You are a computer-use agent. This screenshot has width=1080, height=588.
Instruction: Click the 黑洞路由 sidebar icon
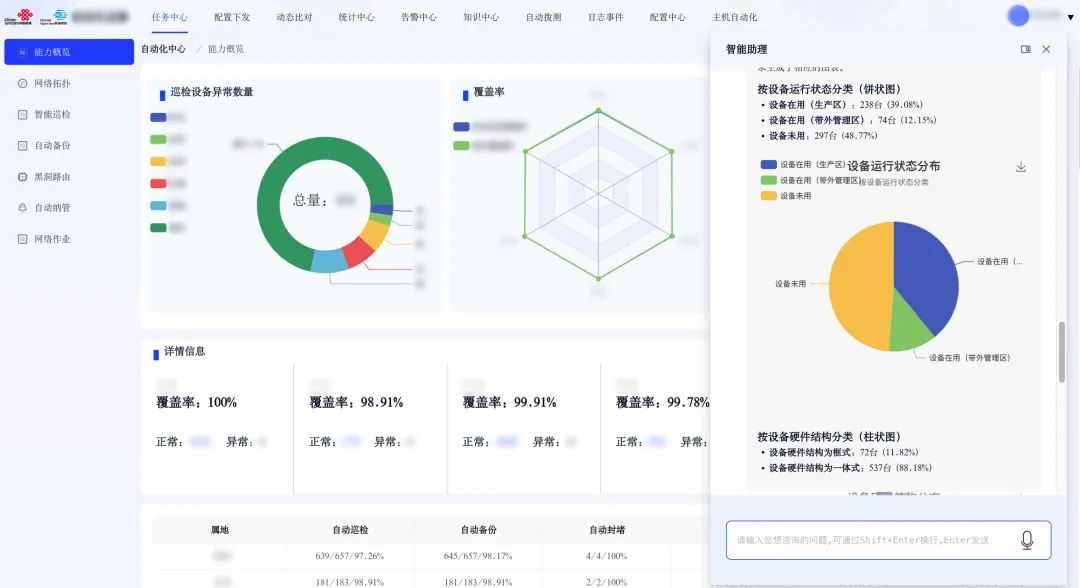23,177
